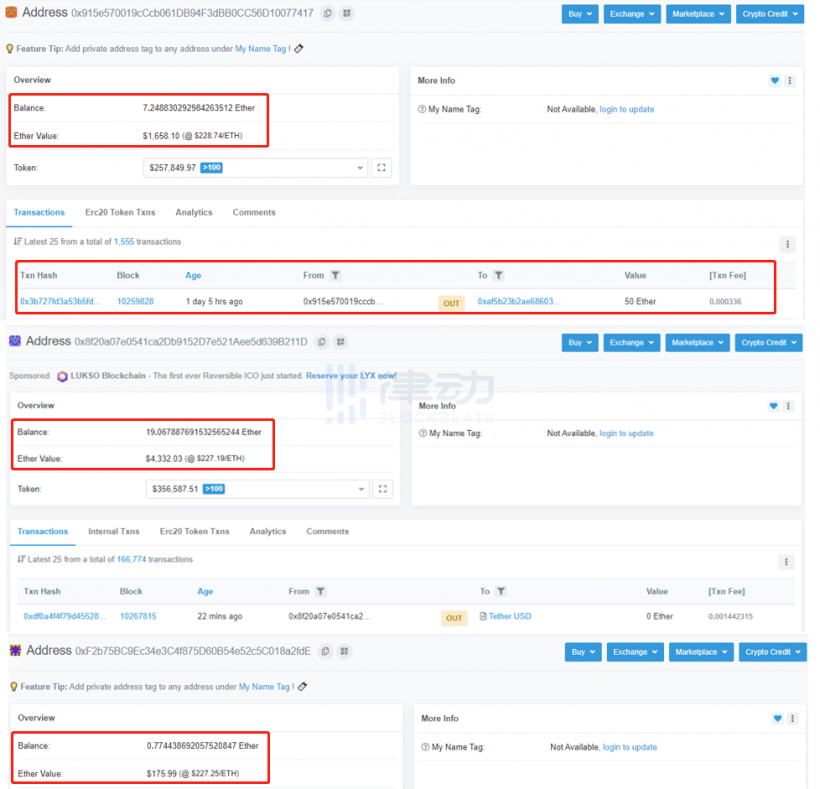Viewport: 820px width, 789px height.
Task: Click 'My Name Tag !' link in the first feature tip
Action: tap(263, 49)
